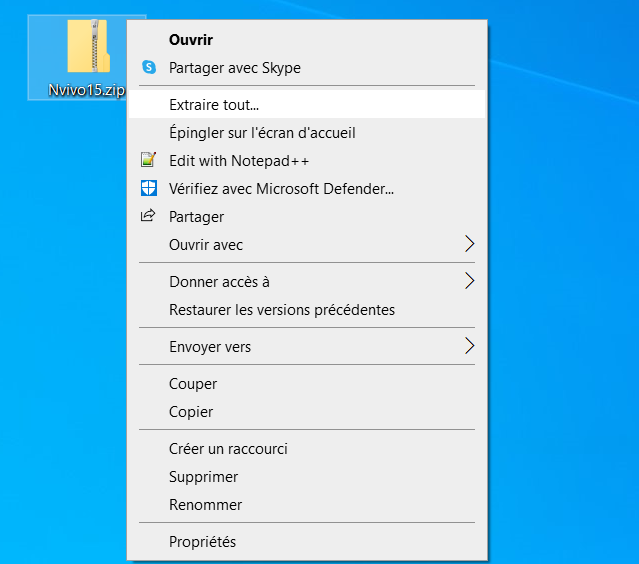Choose Créer un raccourci
The width and height of the screenshot is (639, 564).
(x=228, y=449)
